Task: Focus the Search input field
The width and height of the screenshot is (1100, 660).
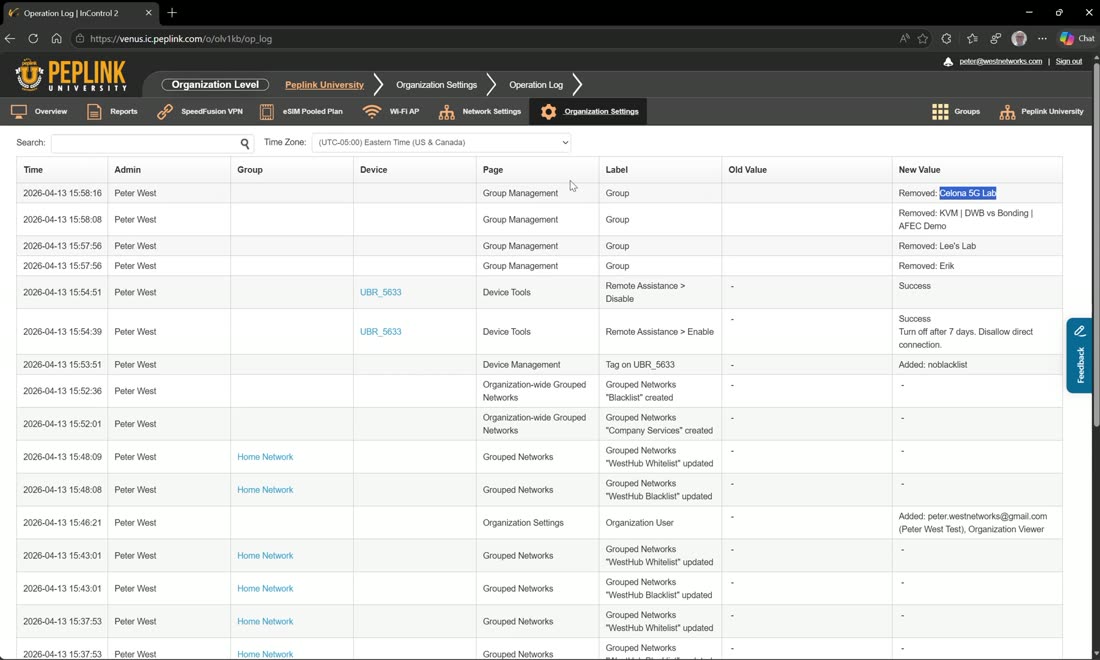Action: coord(145,143)
